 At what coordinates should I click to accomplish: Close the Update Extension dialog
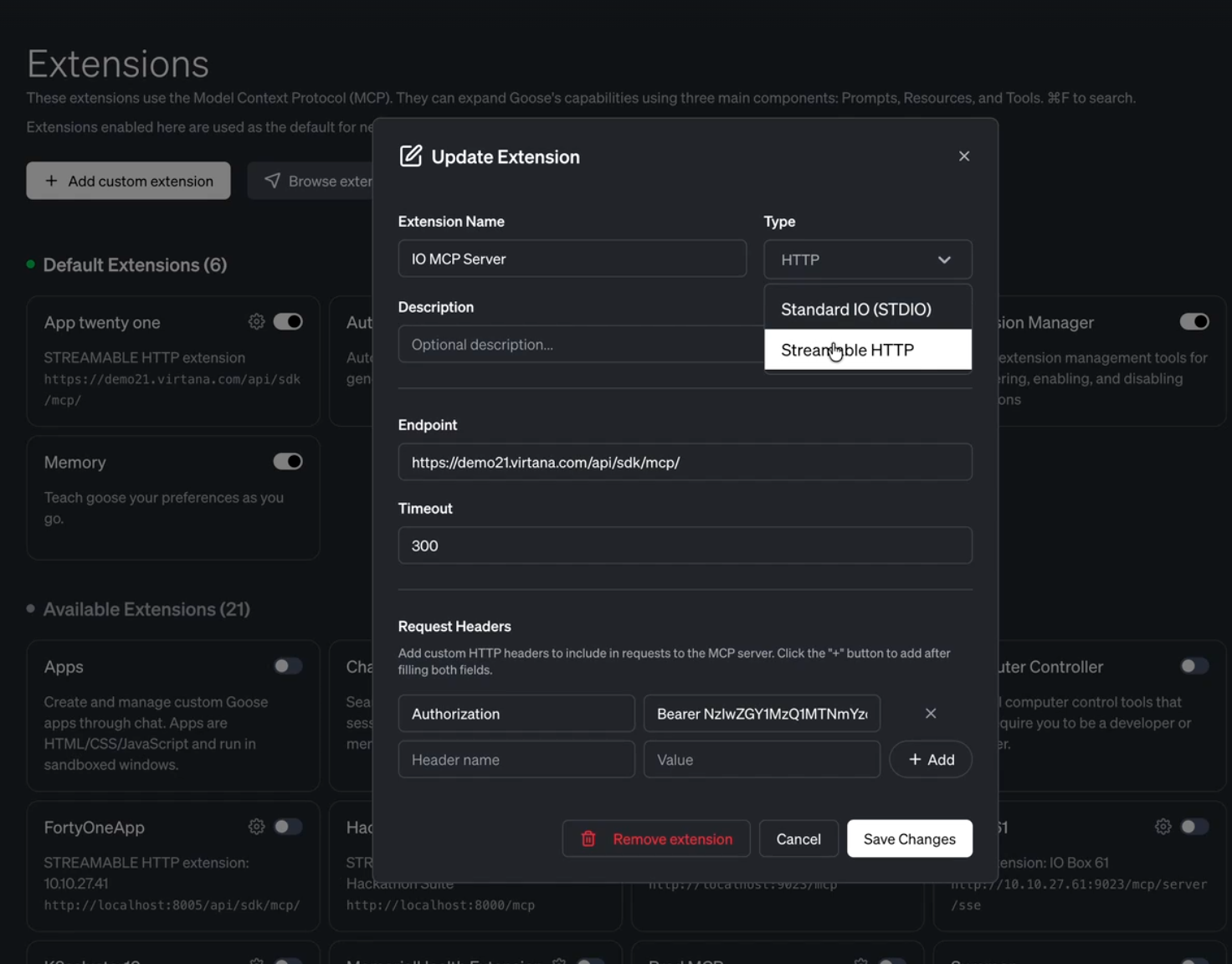click(964, 156)
